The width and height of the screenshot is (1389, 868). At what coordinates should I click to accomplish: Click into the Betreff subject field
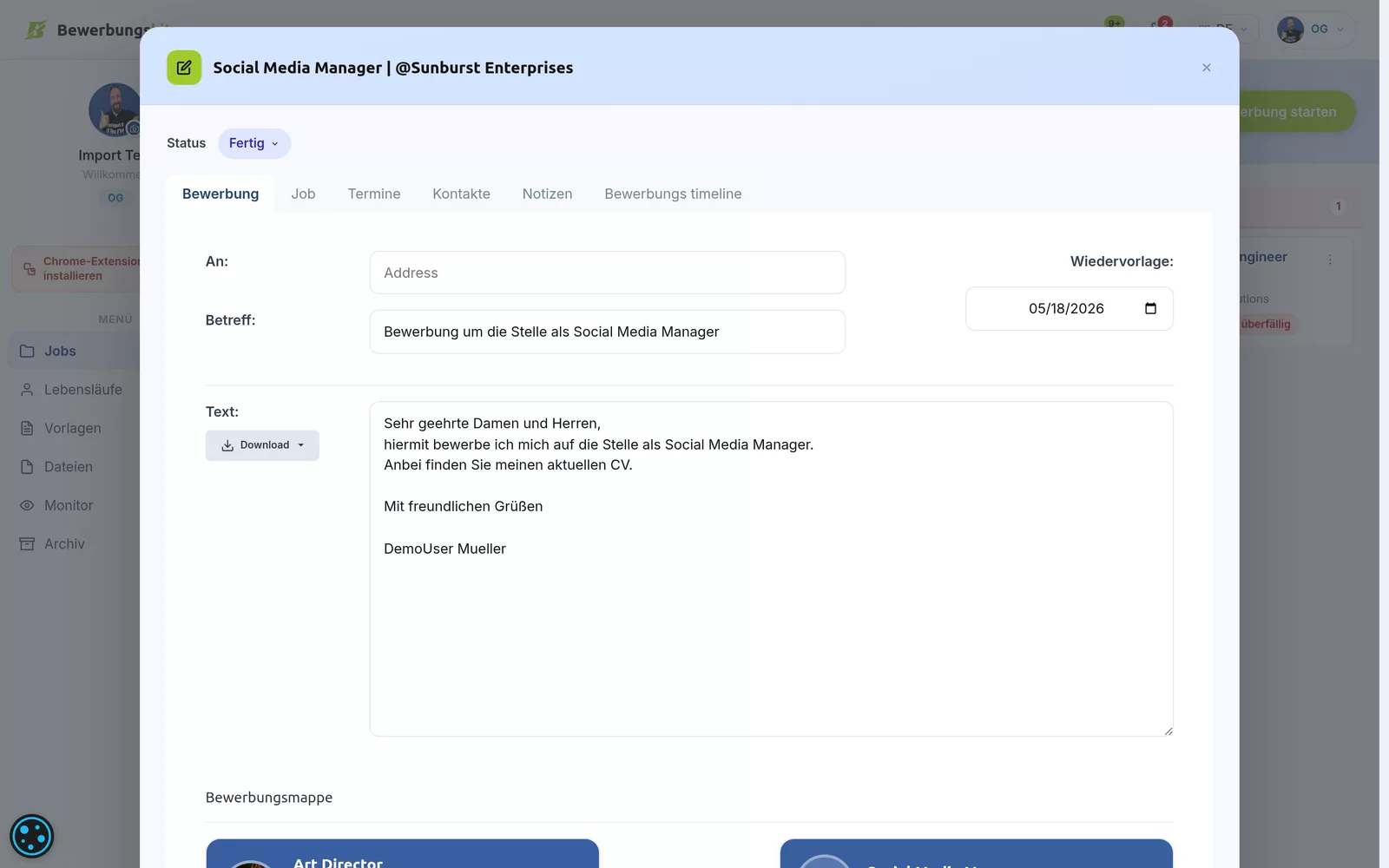607,332
